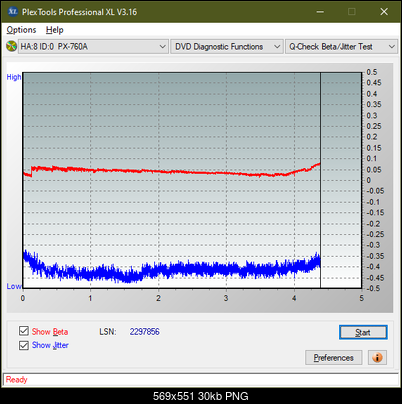Open the PX-760A drive selection dropdown
The height and width of the screenshot is (404, 402).
(93, 47)
